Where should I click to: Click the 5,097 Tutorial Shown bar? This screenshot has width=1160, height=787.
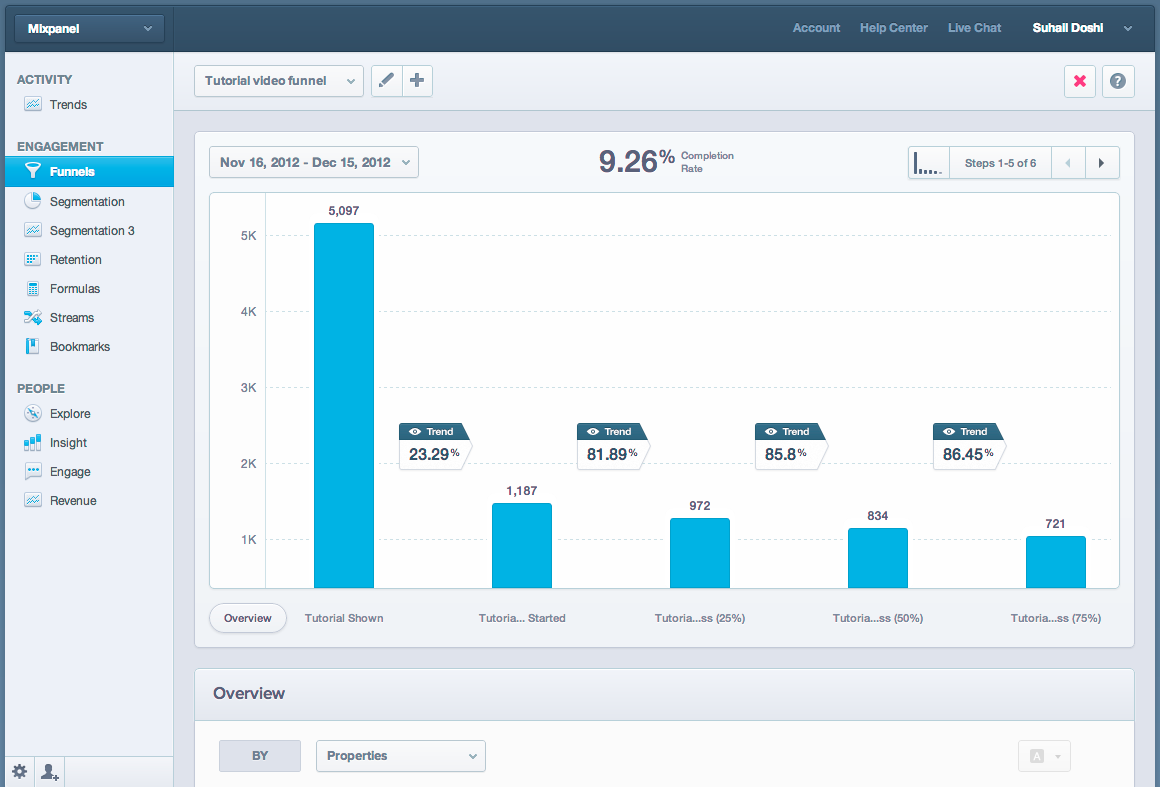click(x=343, y=405)
